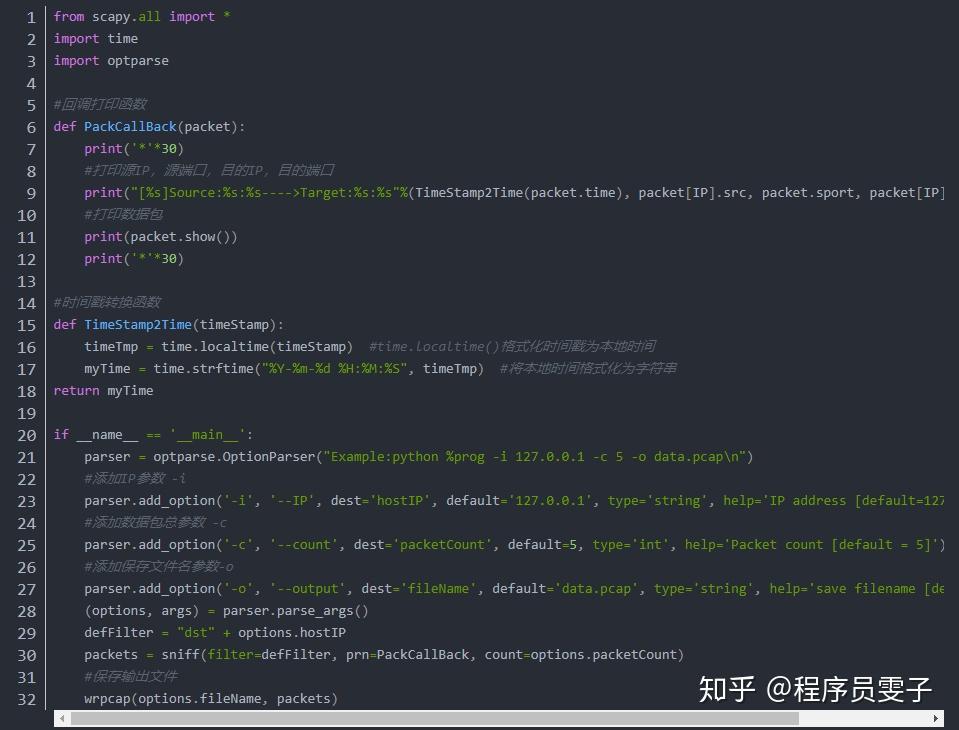Click the if __name__ == '__main__' line
Viewport: 959px width, 730px height.
(x=153, y=435)
